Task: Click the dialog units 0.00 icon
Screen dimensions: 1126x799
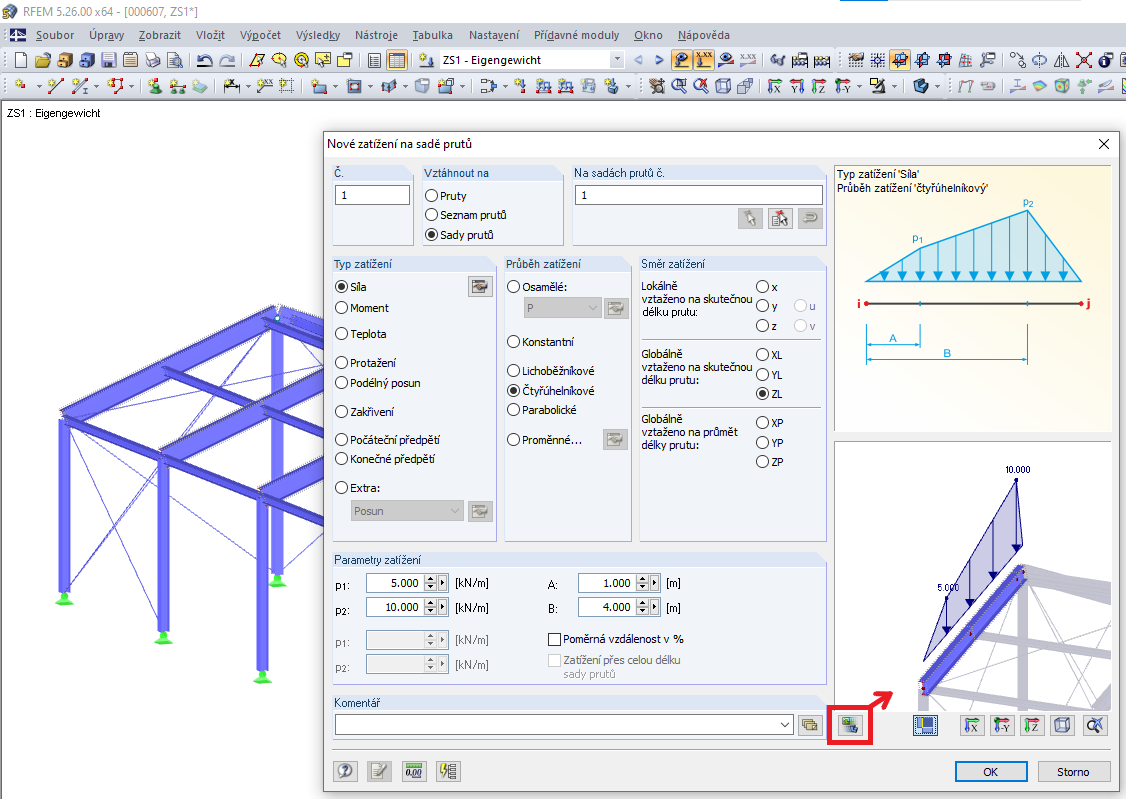Action: point(414,771)
